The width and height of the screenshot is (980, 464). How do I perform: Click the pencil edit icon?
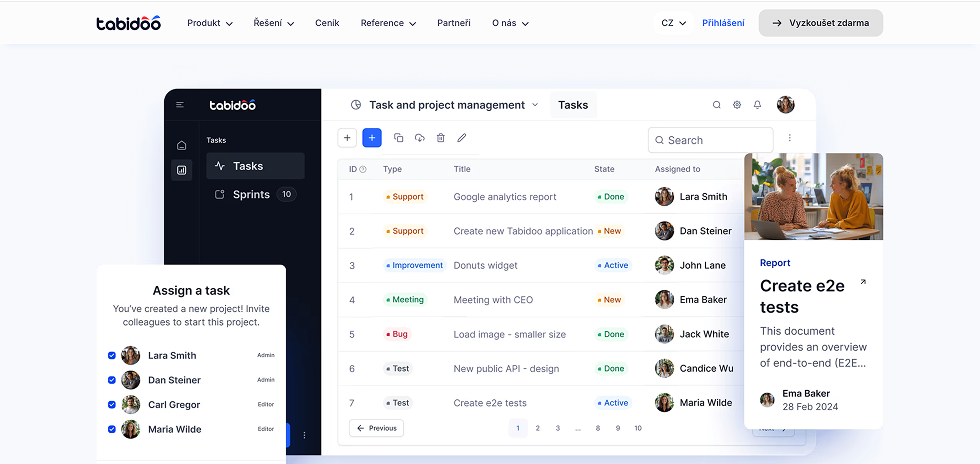point(461,138)
